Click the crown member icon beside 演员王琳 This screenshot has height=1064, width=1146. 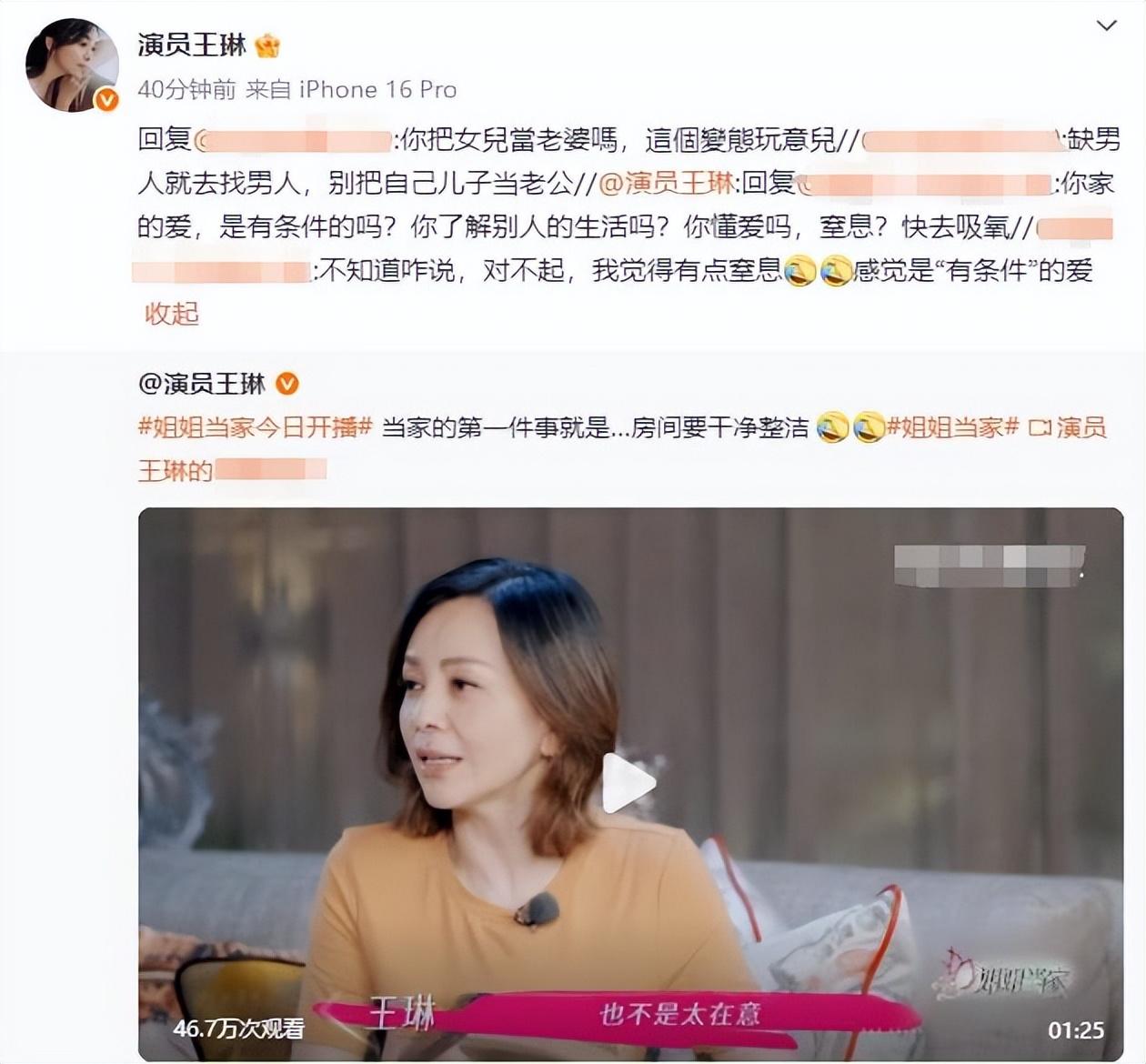click(x=267, y=45)
